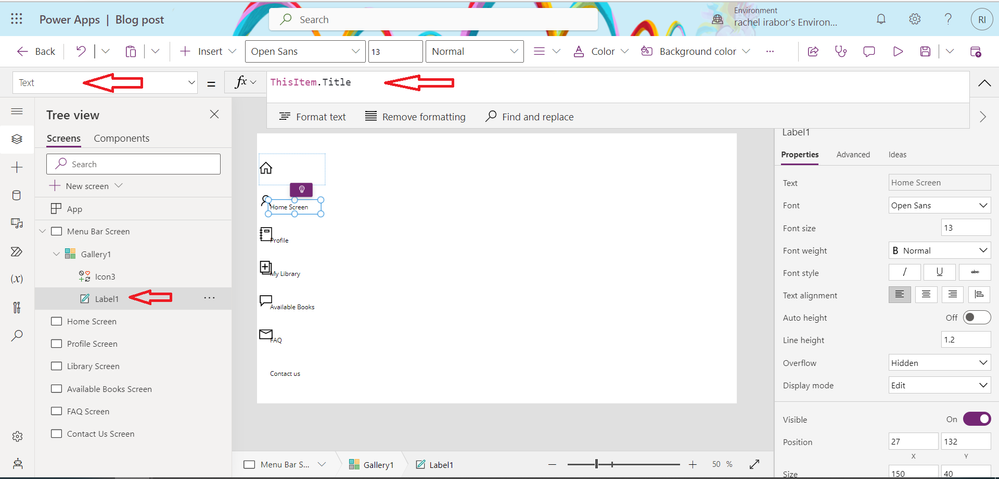Switch to the Ideas tab
This screenshot has height=479, width=999.
pos(897,154)
